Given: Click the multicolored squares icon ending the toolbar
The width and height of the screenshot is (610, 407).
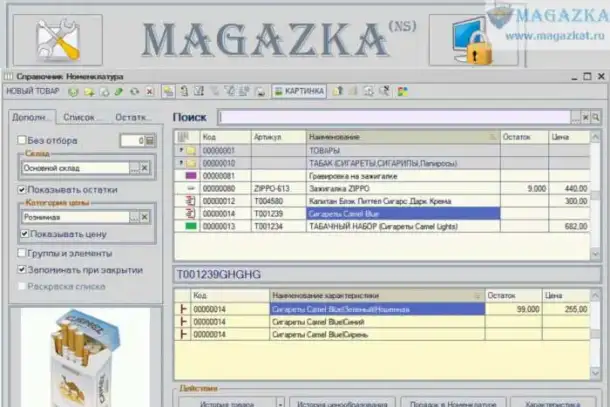Looking at the screenshot, I should coord(402,91).
